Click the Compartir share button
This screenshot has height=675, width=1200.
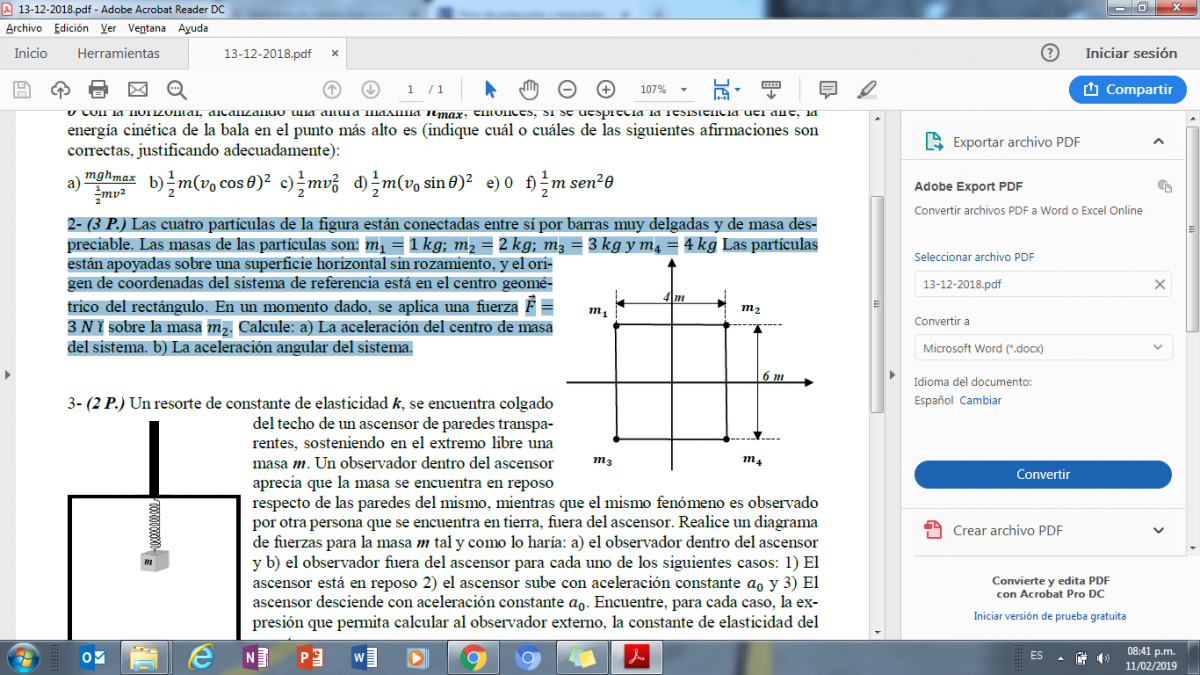pos(1127,89)
